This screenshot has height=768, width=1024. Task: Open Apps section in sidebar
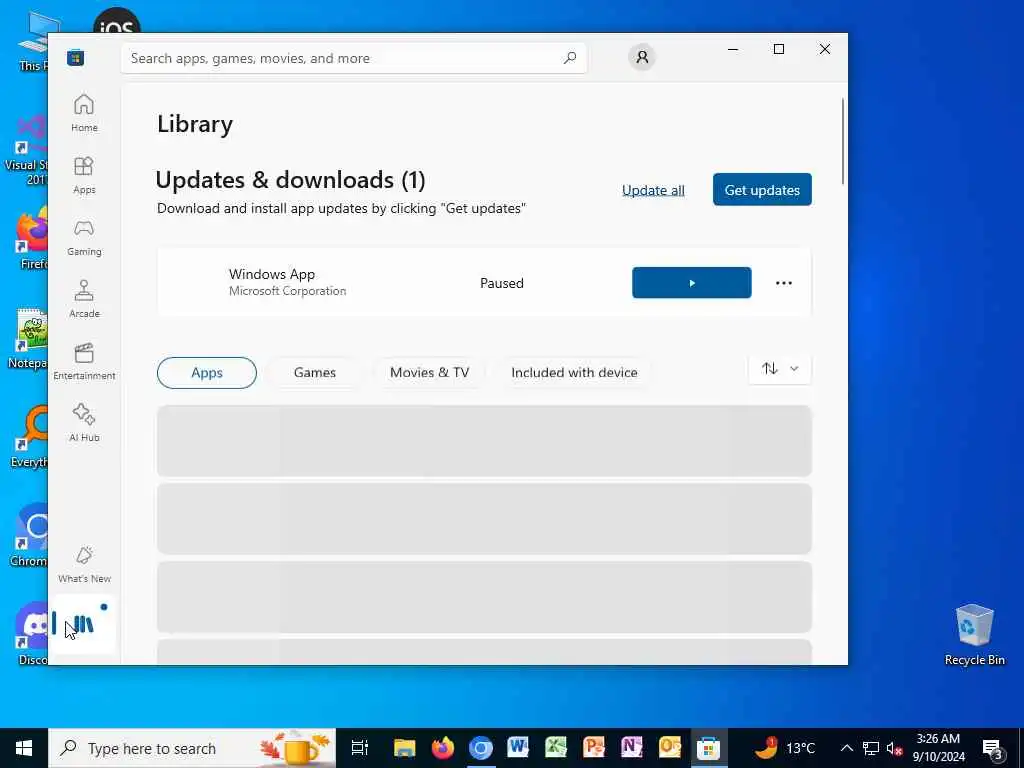[x=84, y=176]
